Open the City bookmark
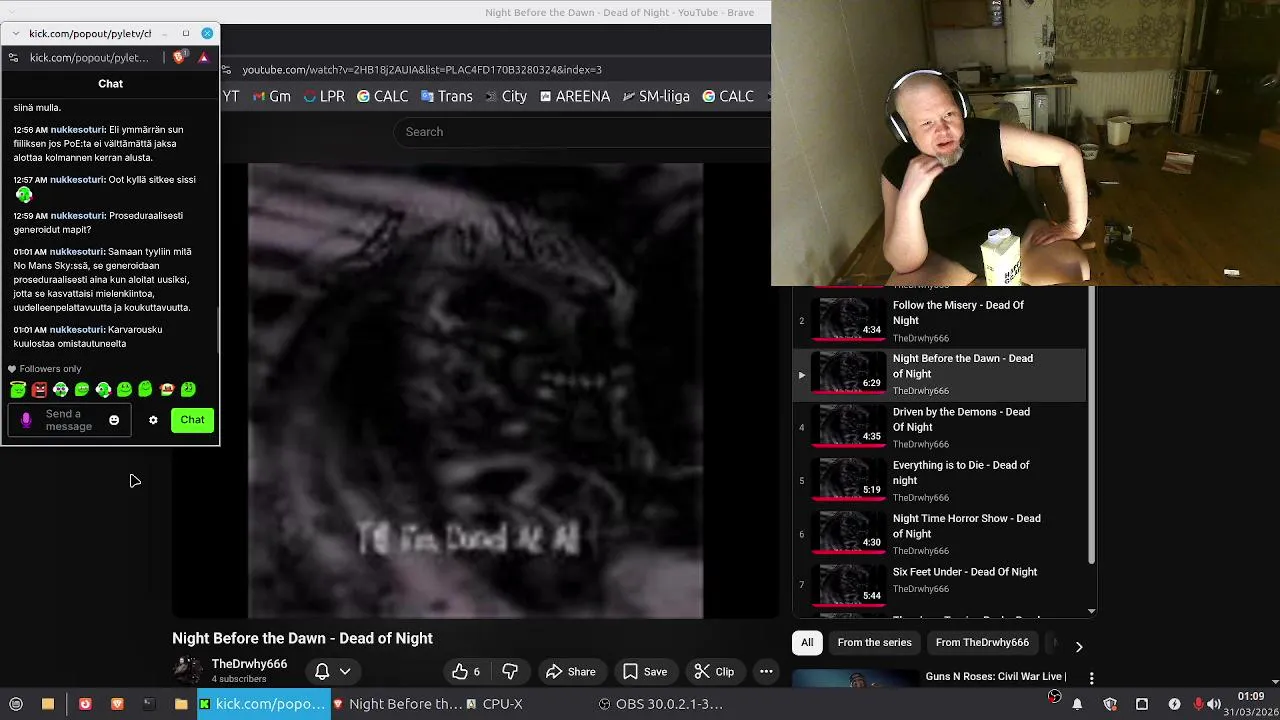 tap(506, 96)
